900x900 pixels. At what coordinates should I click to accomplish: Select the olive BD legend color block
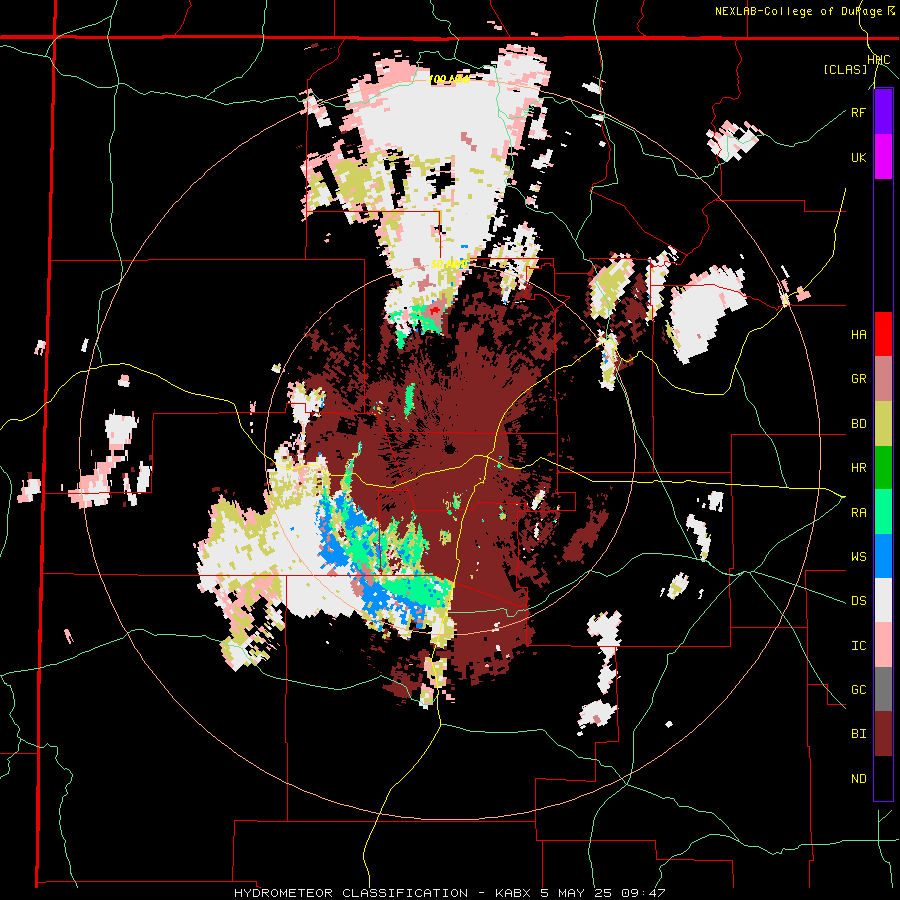883,424
